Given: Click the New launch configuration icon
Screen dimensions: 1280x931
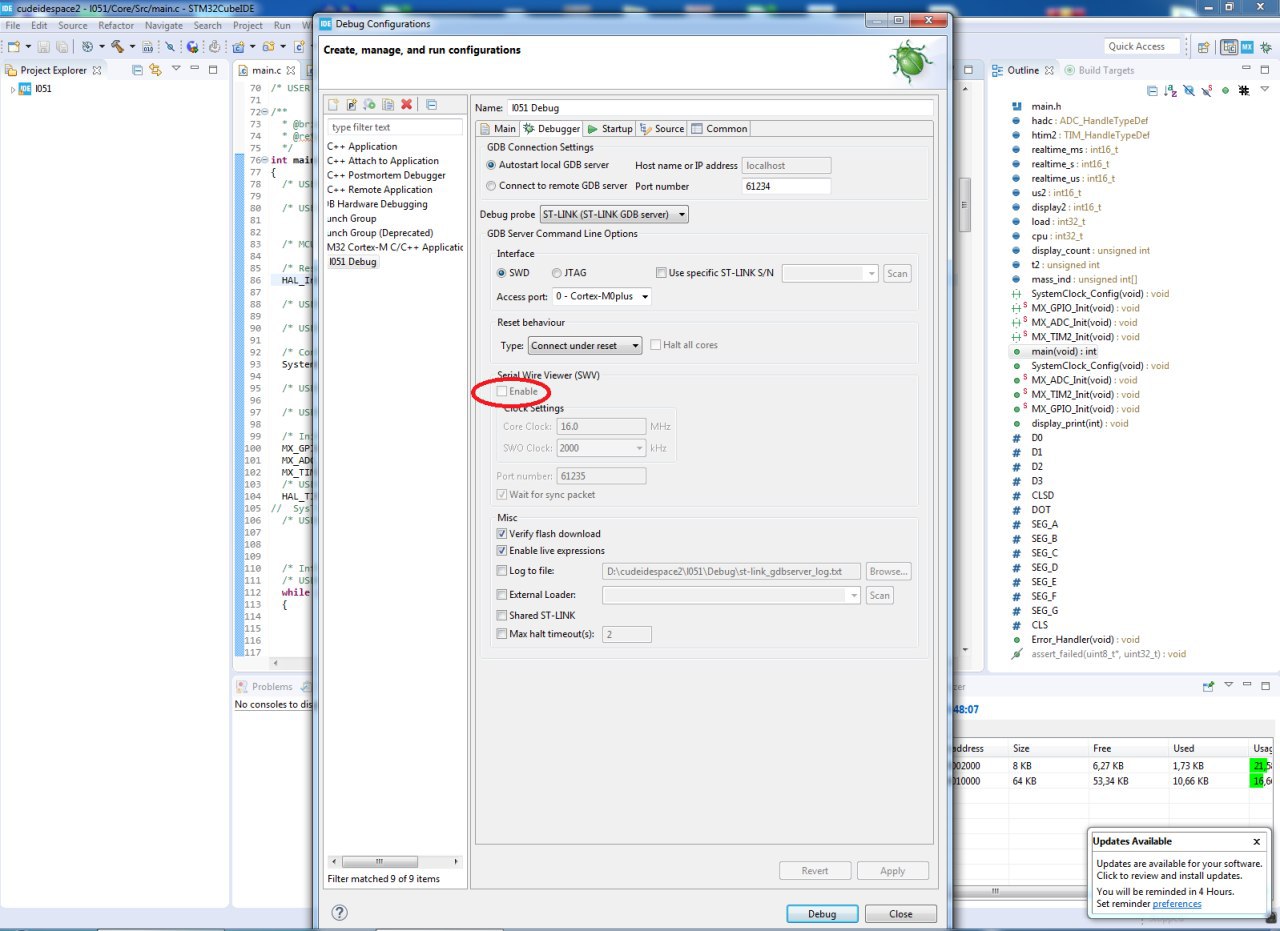Looking at the screenshot, I should tap(333, 104).
